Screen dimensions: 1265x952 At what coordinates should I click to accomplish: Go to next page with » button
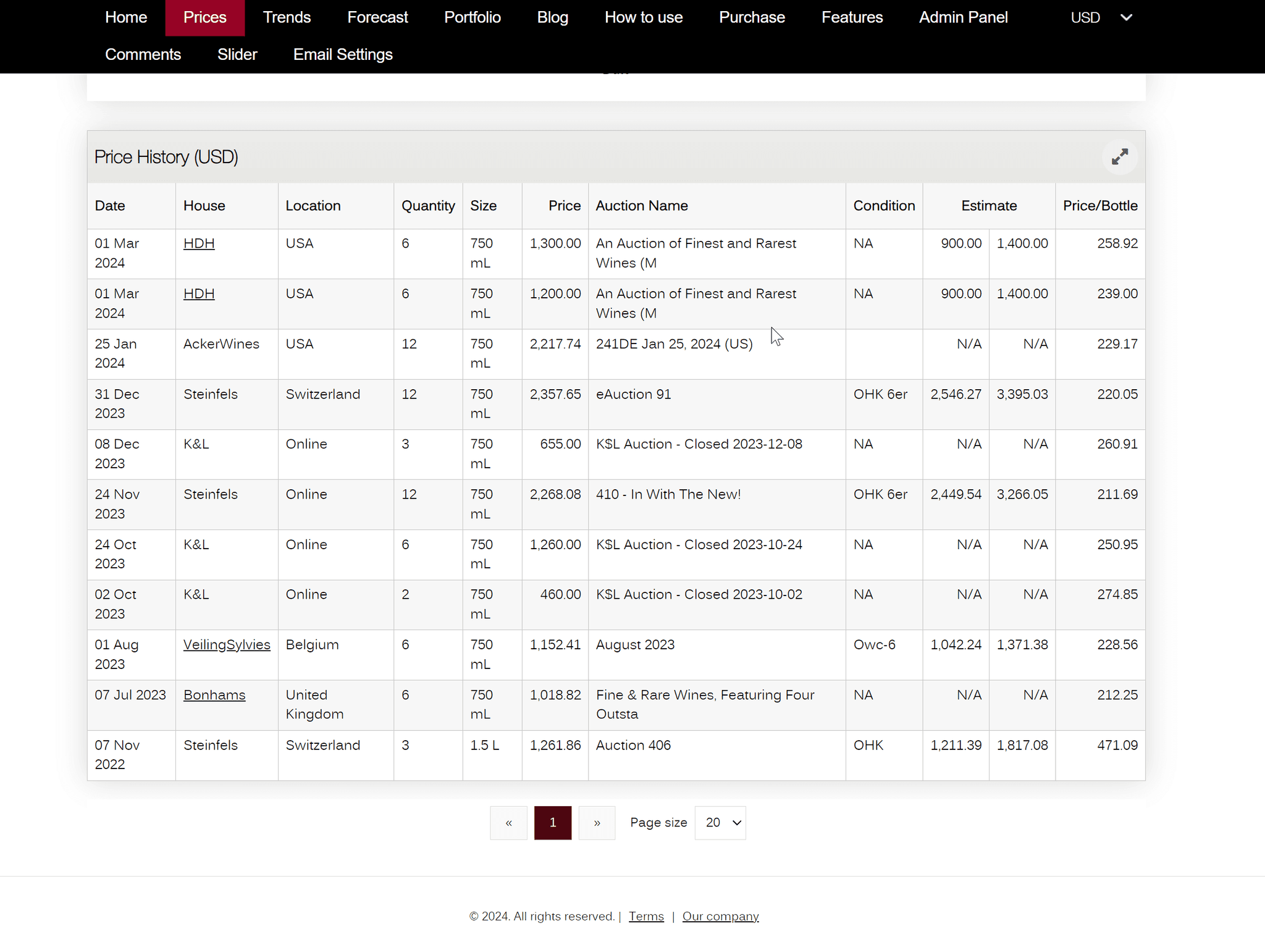click(x=597, y=822)
